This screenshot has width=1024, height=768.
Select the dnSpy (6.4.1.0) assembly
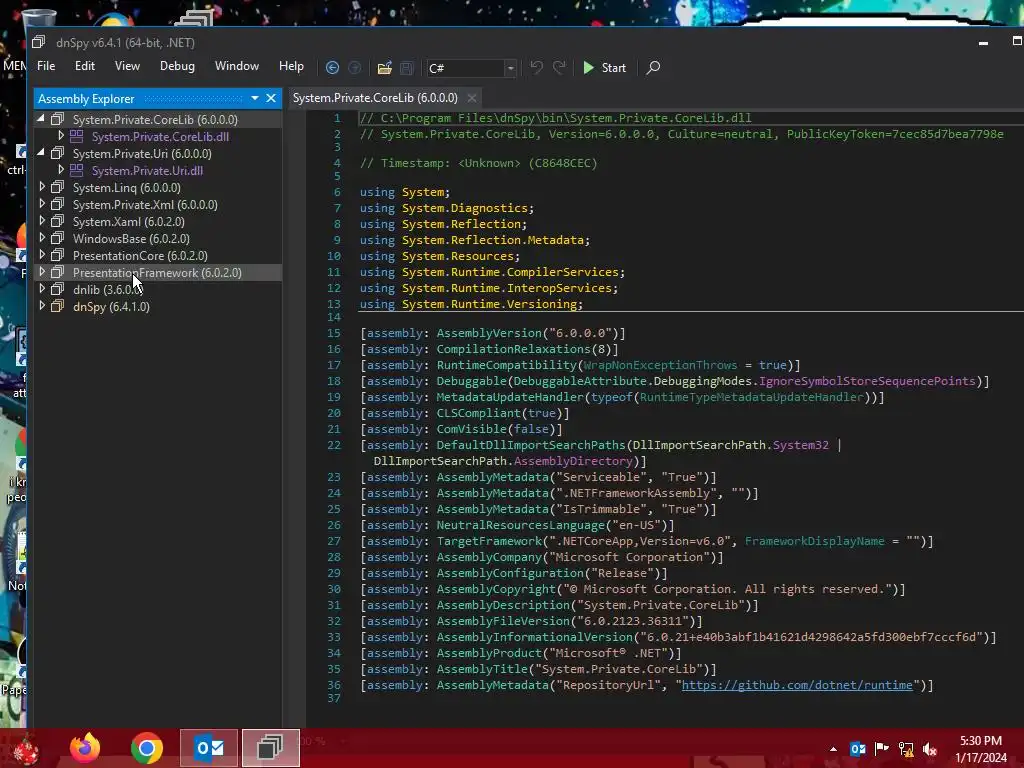tap(111, 306)
